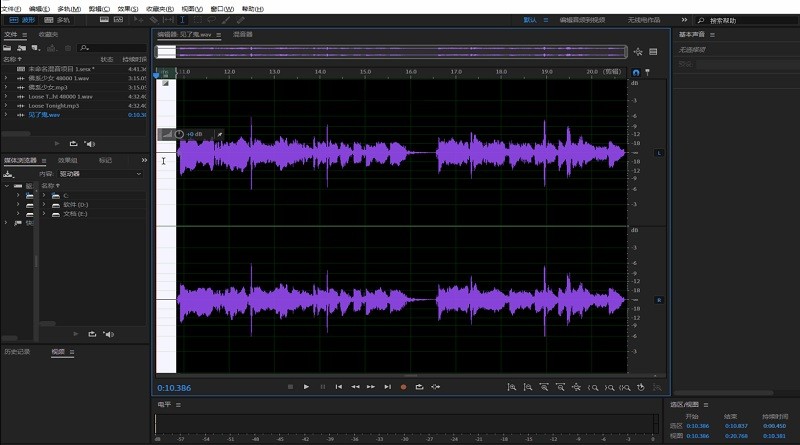Click the Stop button in transport

(290, 386)
